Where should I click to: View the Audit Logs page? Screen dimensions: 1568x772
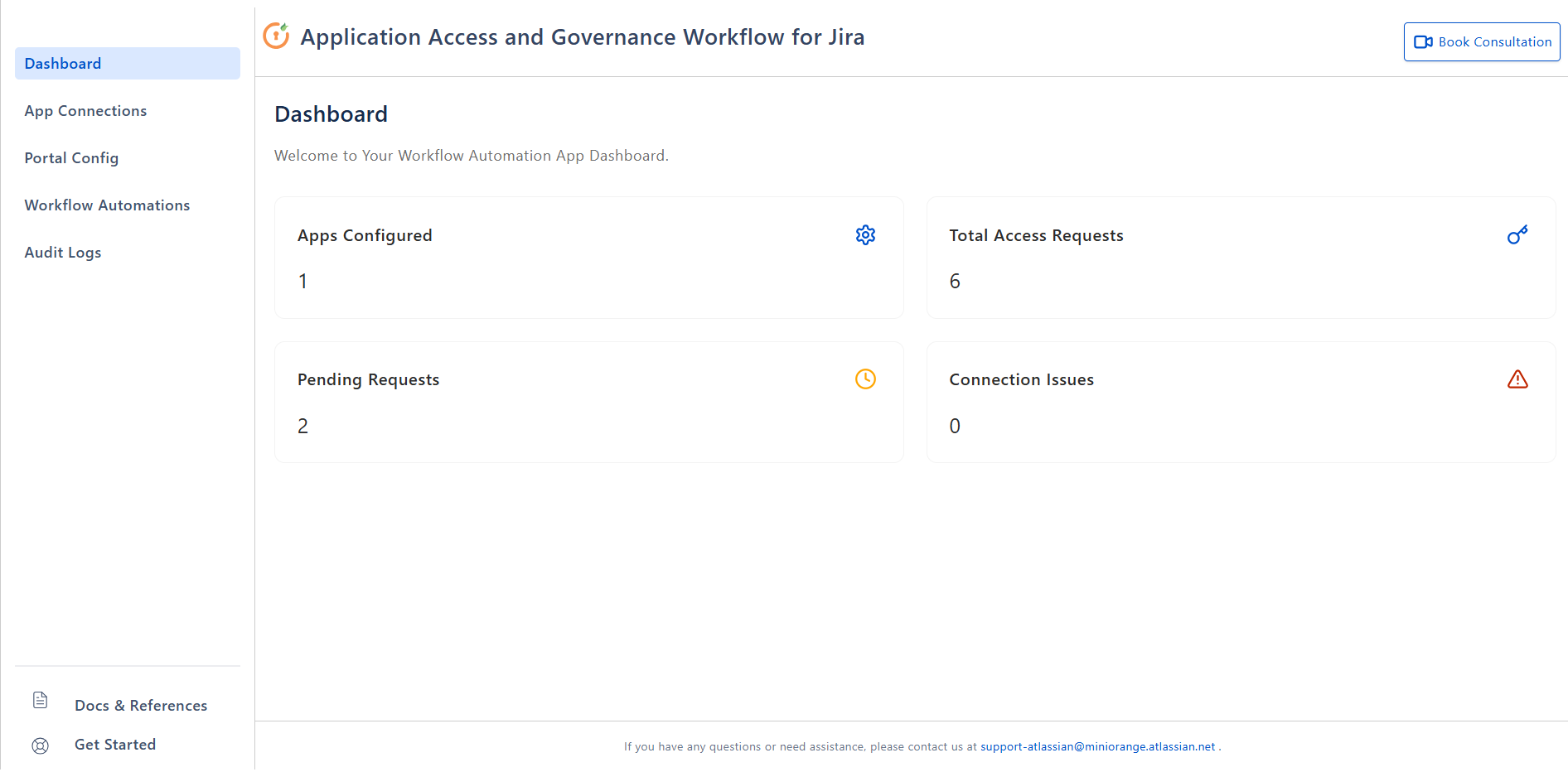tap(63, 252)
